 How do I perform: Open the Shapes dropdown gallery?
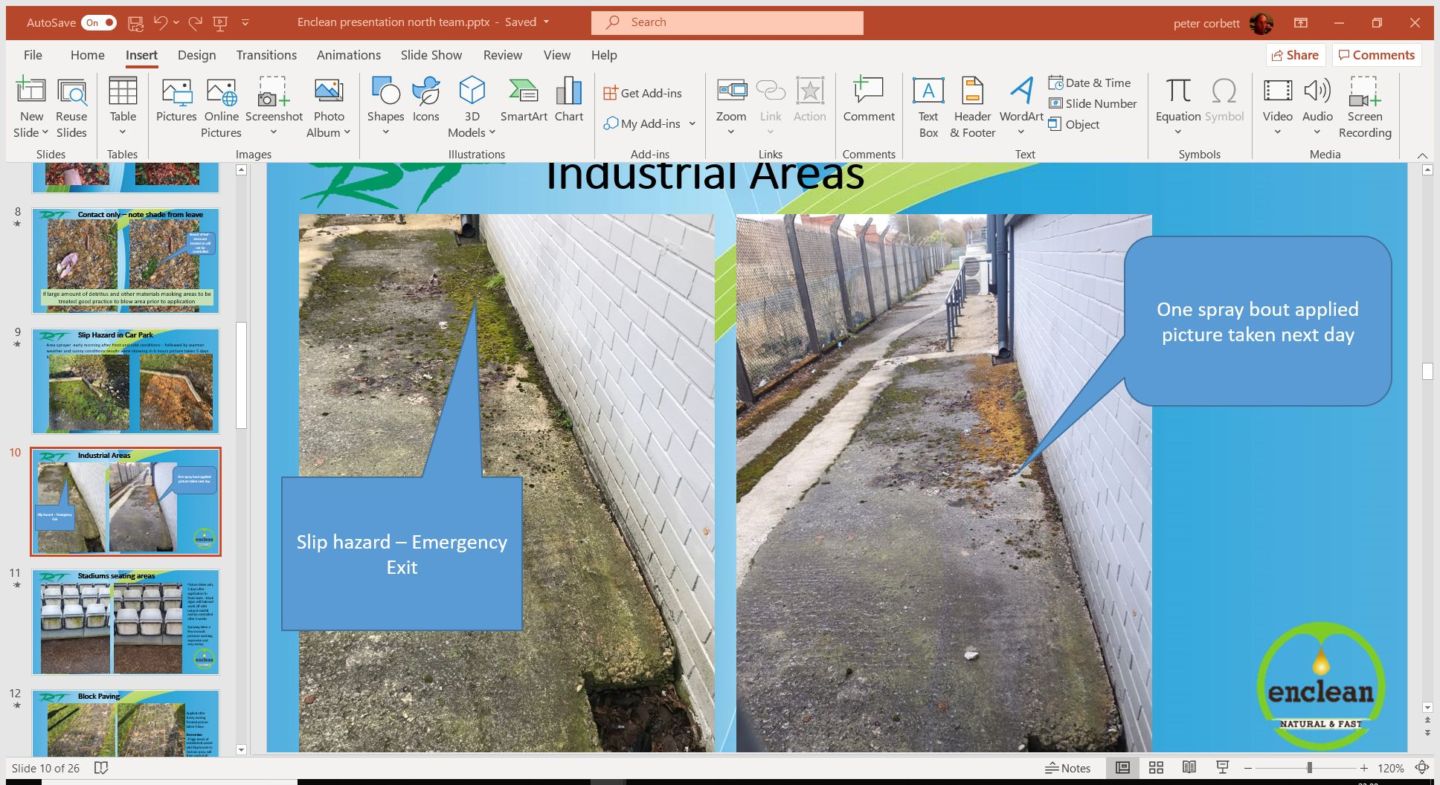pos(385,132)
